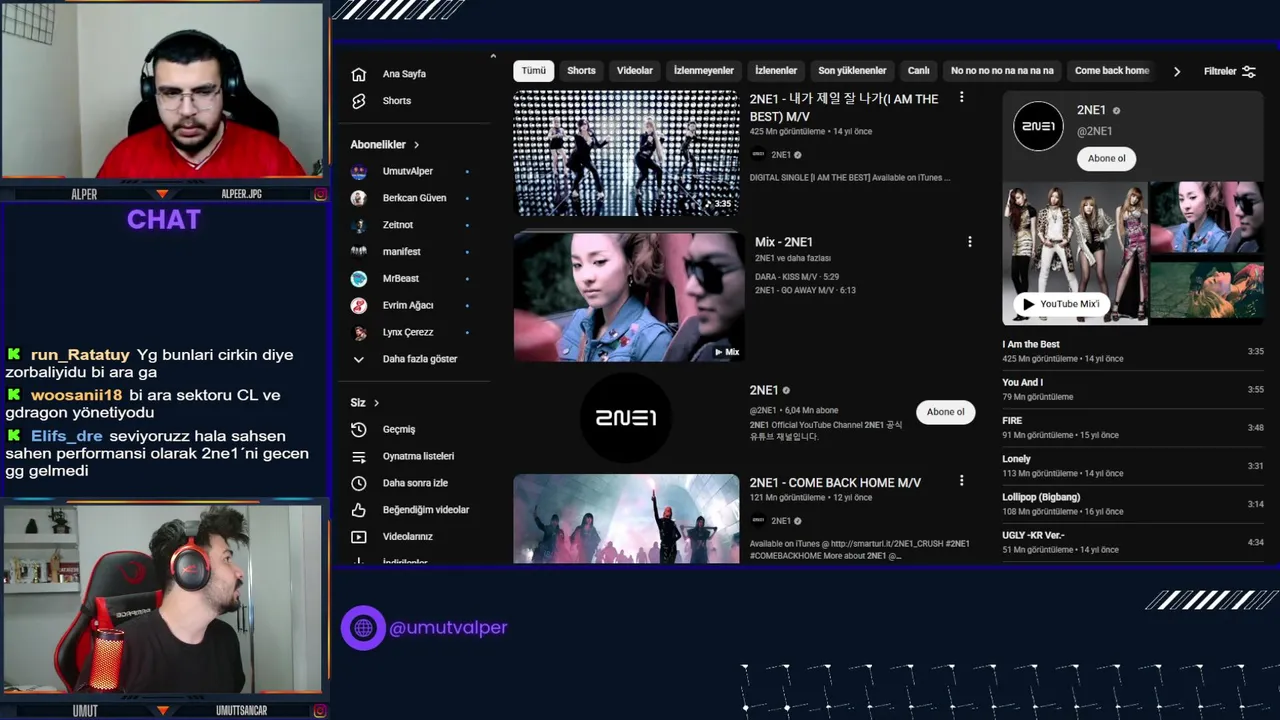1280x720 pixels.
Task: Click small 2NE1 channel icon under COME BACK HOME
Action: (x=758, y=520)
